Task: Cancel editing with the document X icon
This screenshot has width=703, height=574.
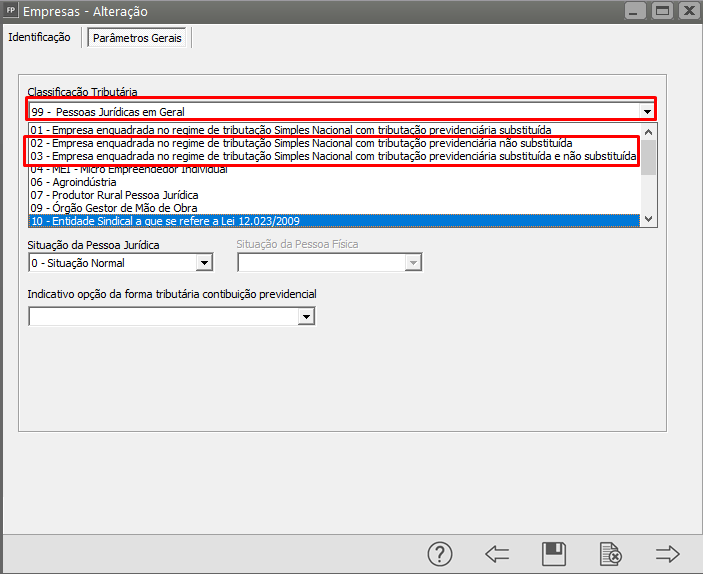Action: coord(611,554)
